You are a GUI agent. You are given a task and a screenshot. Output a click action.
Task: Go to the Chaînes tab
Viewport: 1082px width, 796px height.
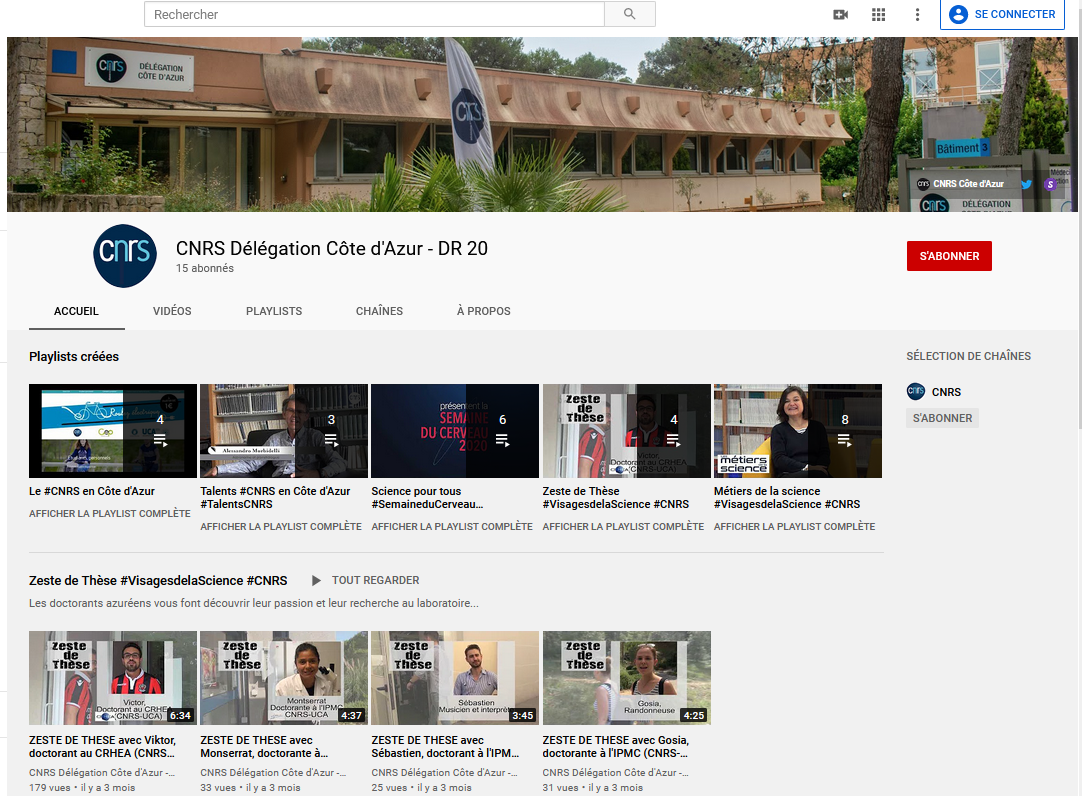pos(380,311)
